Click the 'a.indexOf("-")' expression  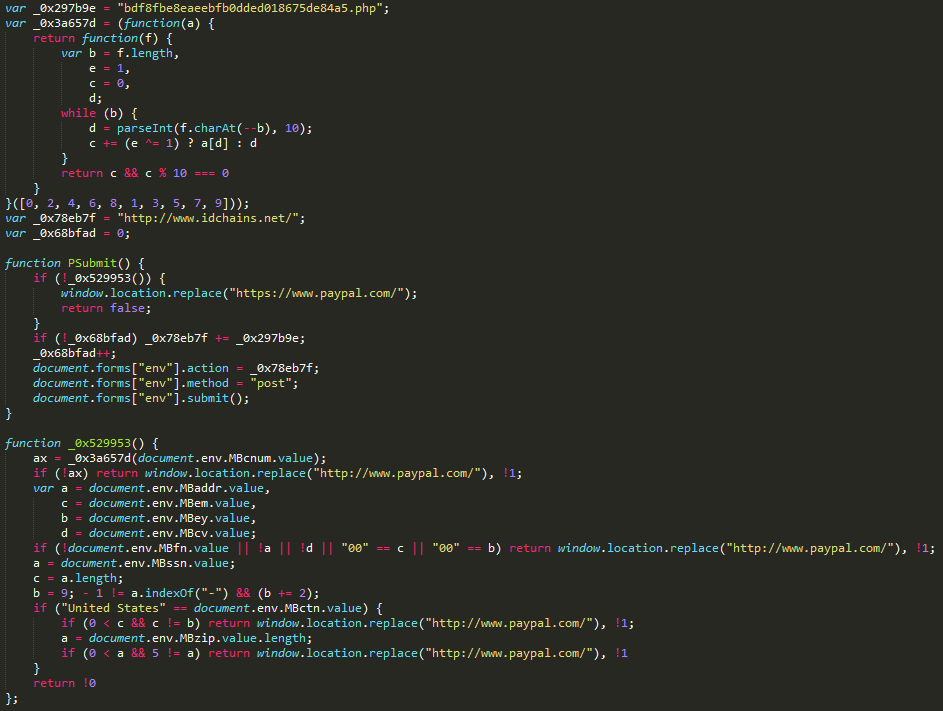tap(180, 594)
